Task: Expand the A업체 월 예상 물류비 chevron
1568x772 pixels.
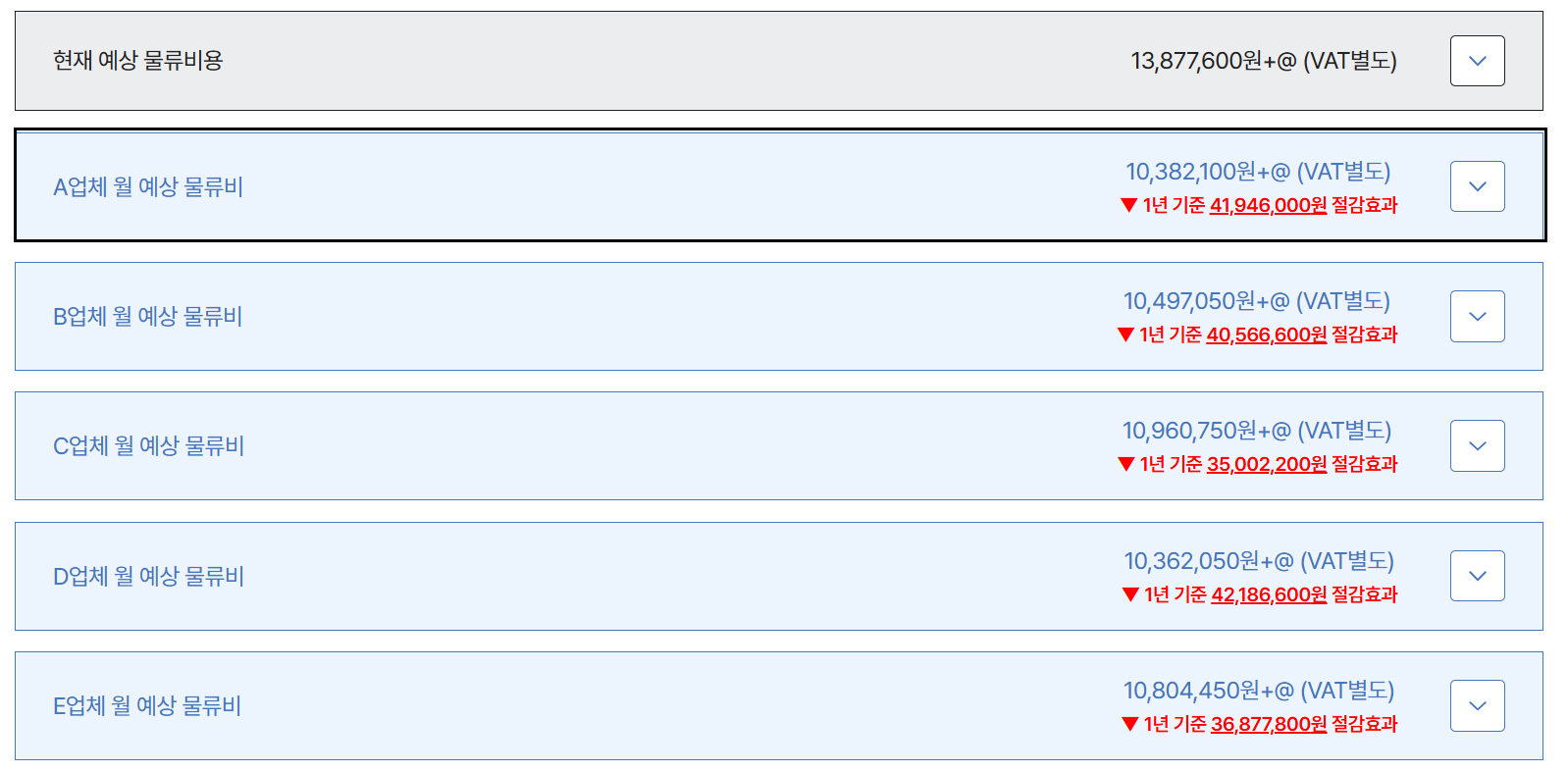Action: click(1477, 186)
